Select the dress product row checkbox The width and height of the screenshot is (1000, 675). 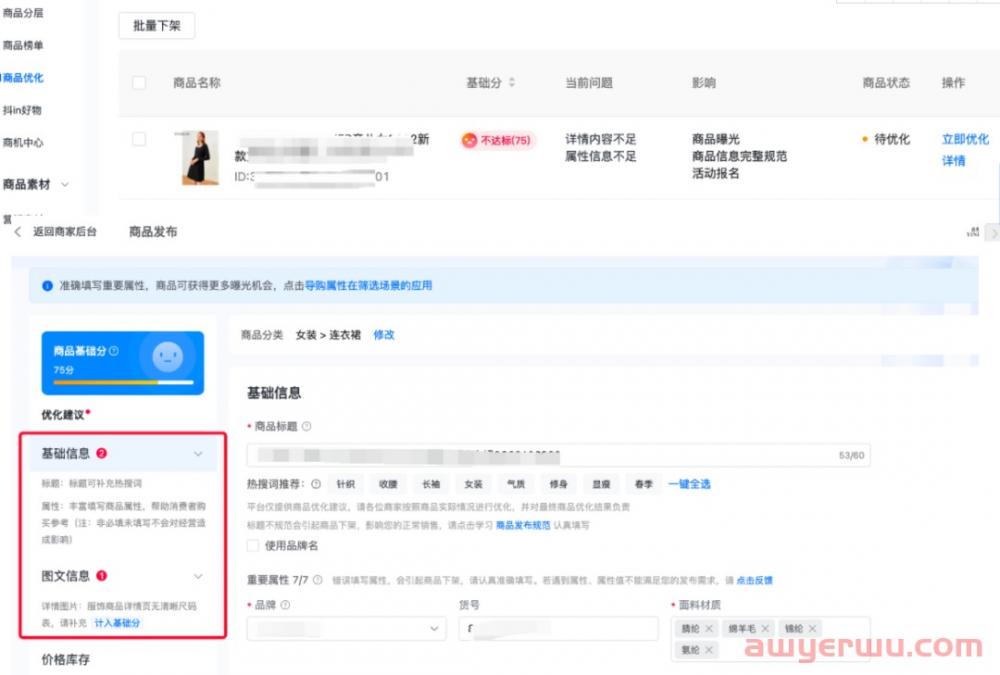(139, 140)
